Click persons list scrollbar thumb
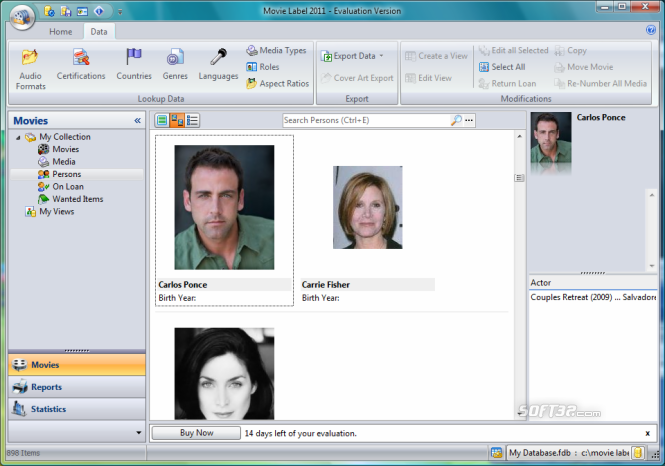 [x=519, y=178]
